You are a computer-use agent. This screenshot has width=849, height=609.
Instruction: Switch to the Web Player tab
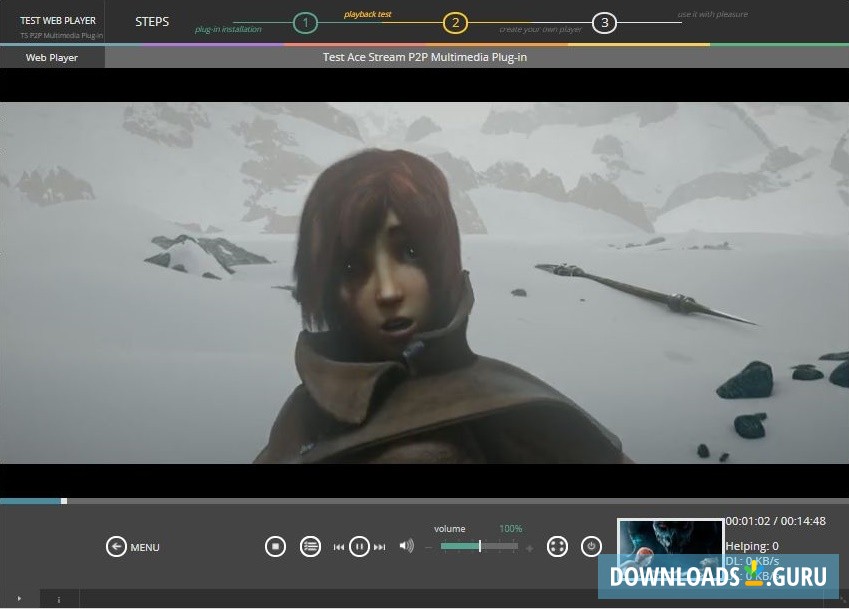click(x=51, y=57)
